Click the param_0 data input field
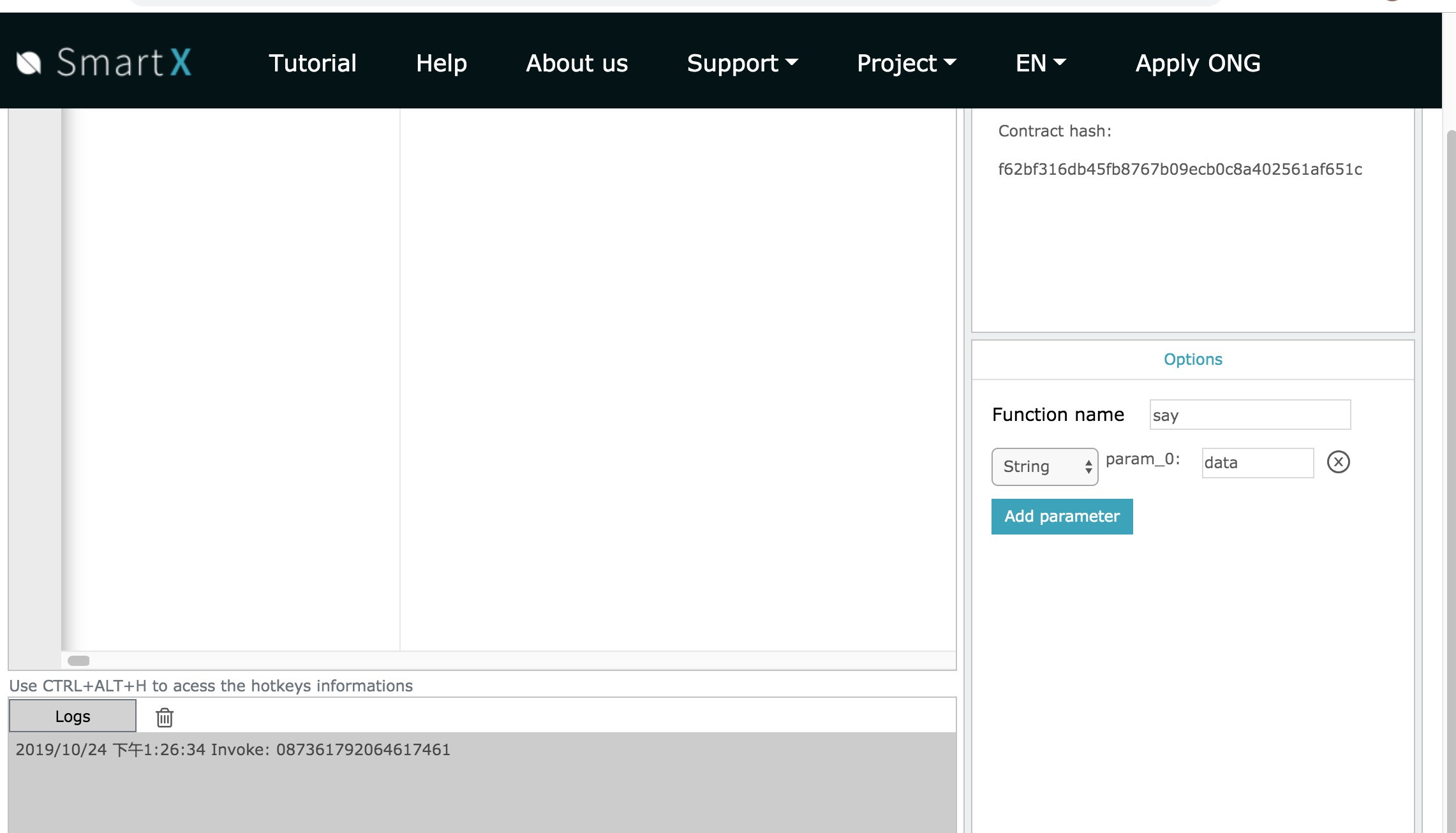Screen dimensions: 1456x833 (x=1257, y=463)
